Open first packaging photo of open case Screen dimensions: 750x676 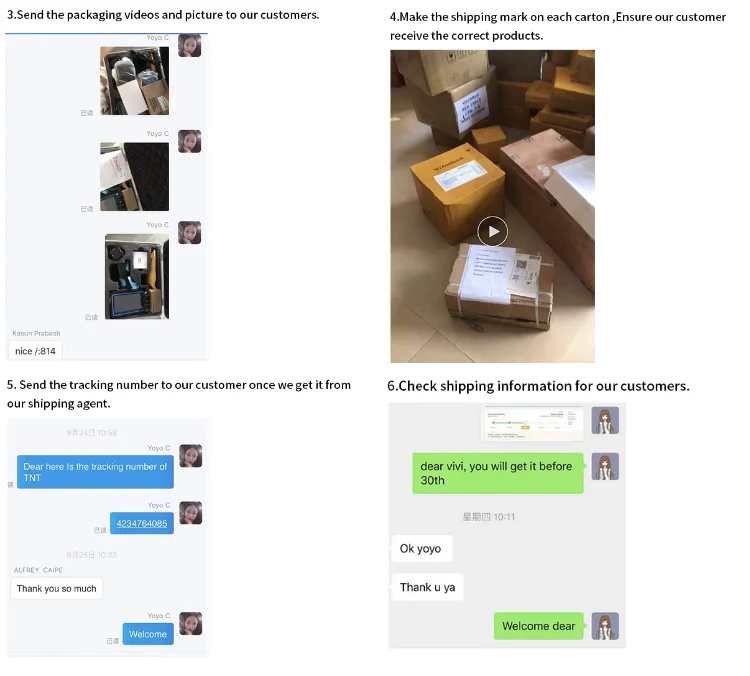click(x=134, y=80)
